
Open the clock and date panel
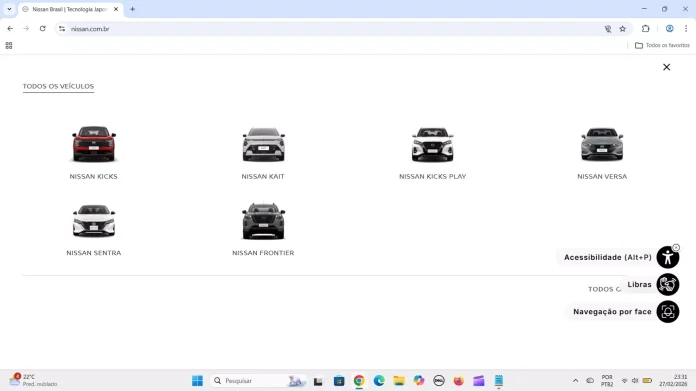(673, 380)
